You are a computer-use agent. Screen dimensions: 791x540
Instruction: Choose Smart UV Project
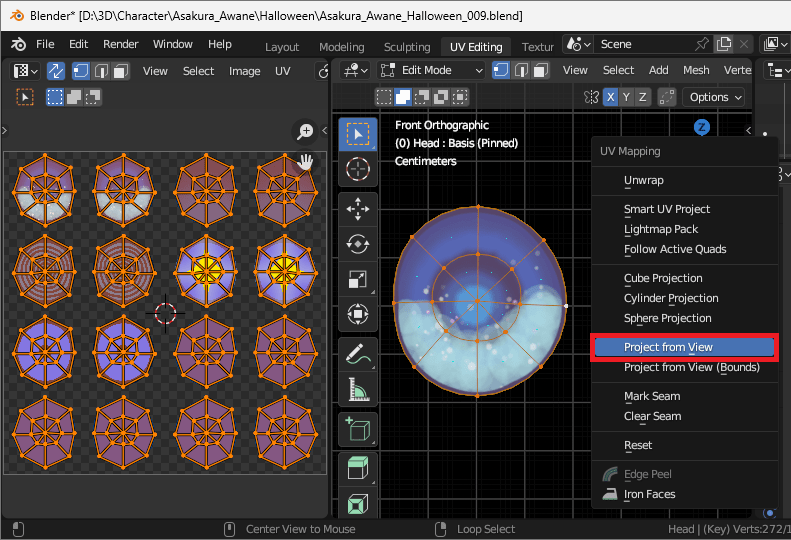click(x=667, y=209)
